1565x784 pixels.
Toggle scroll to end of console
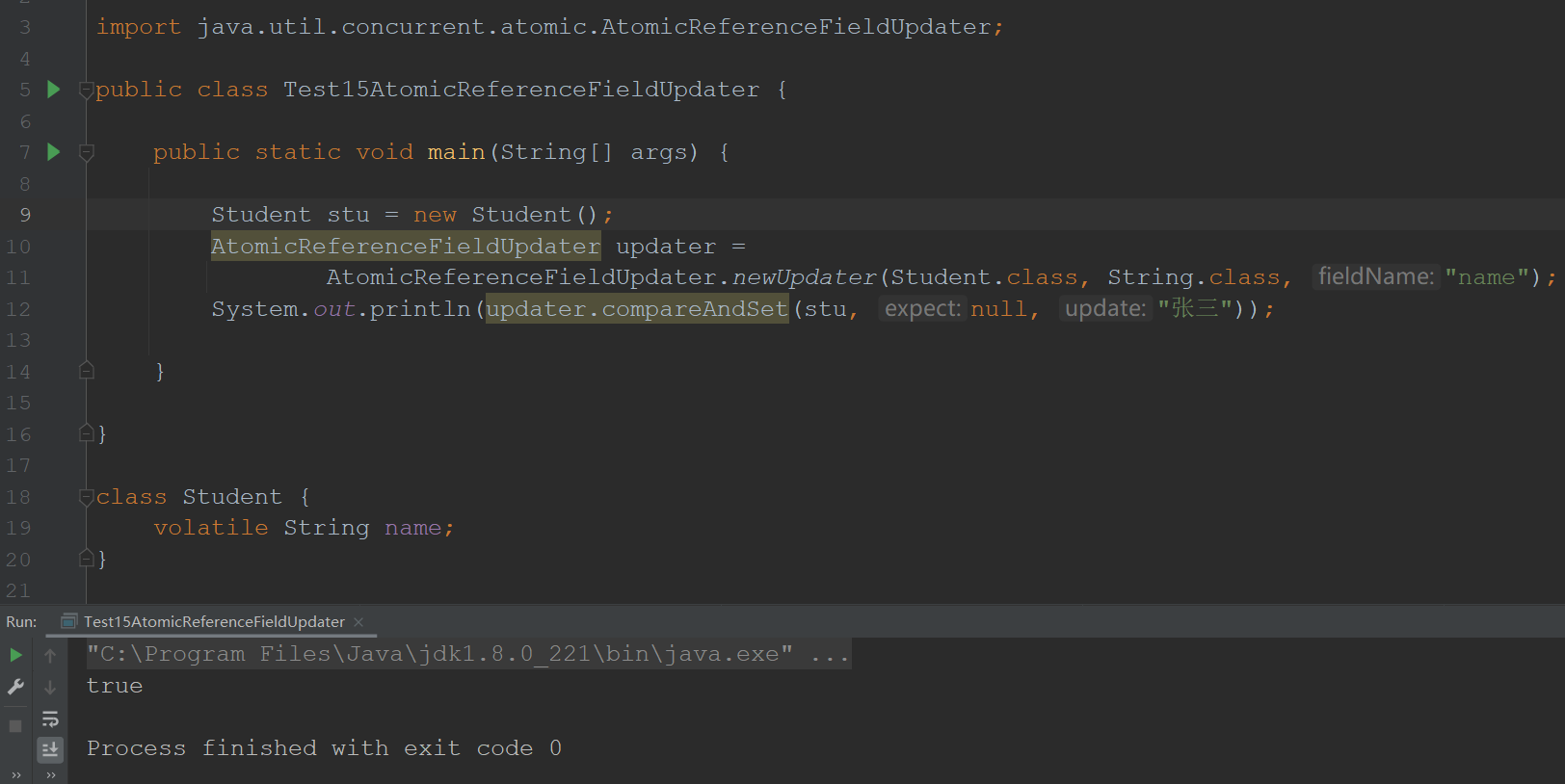[50, 749]
